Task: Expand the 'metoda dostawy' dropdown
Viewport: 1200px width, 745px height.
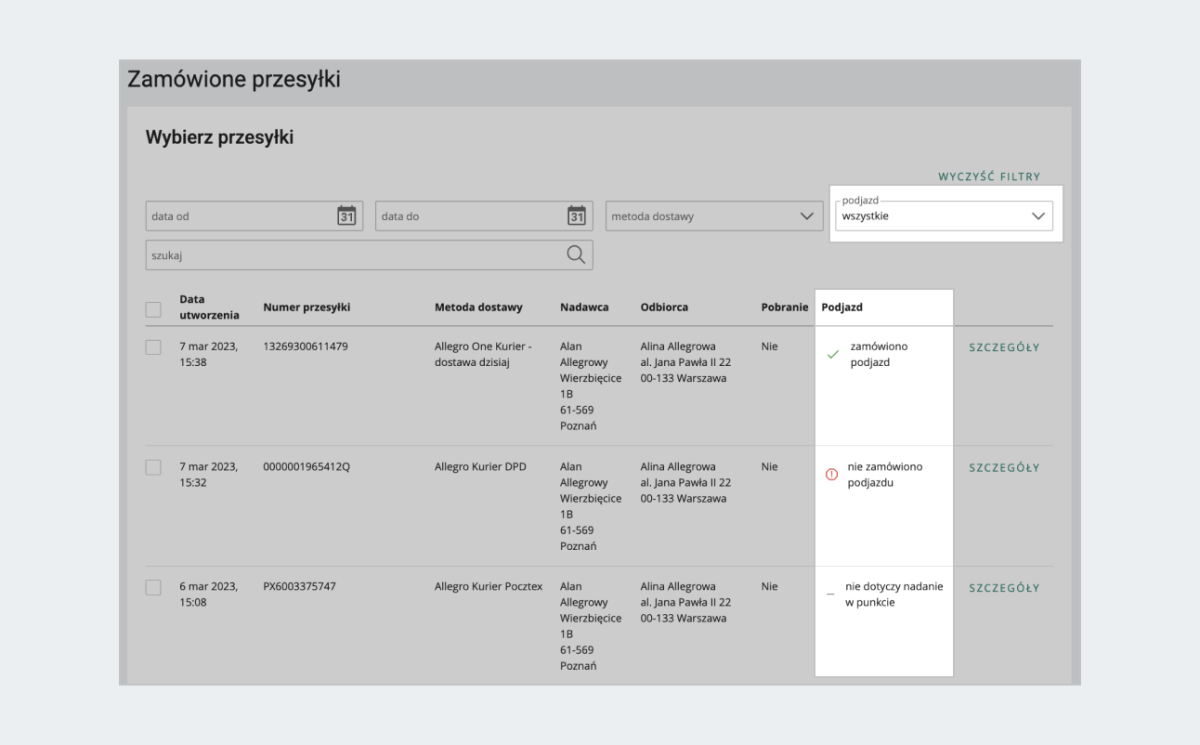Action: click(x=712, y=216)
